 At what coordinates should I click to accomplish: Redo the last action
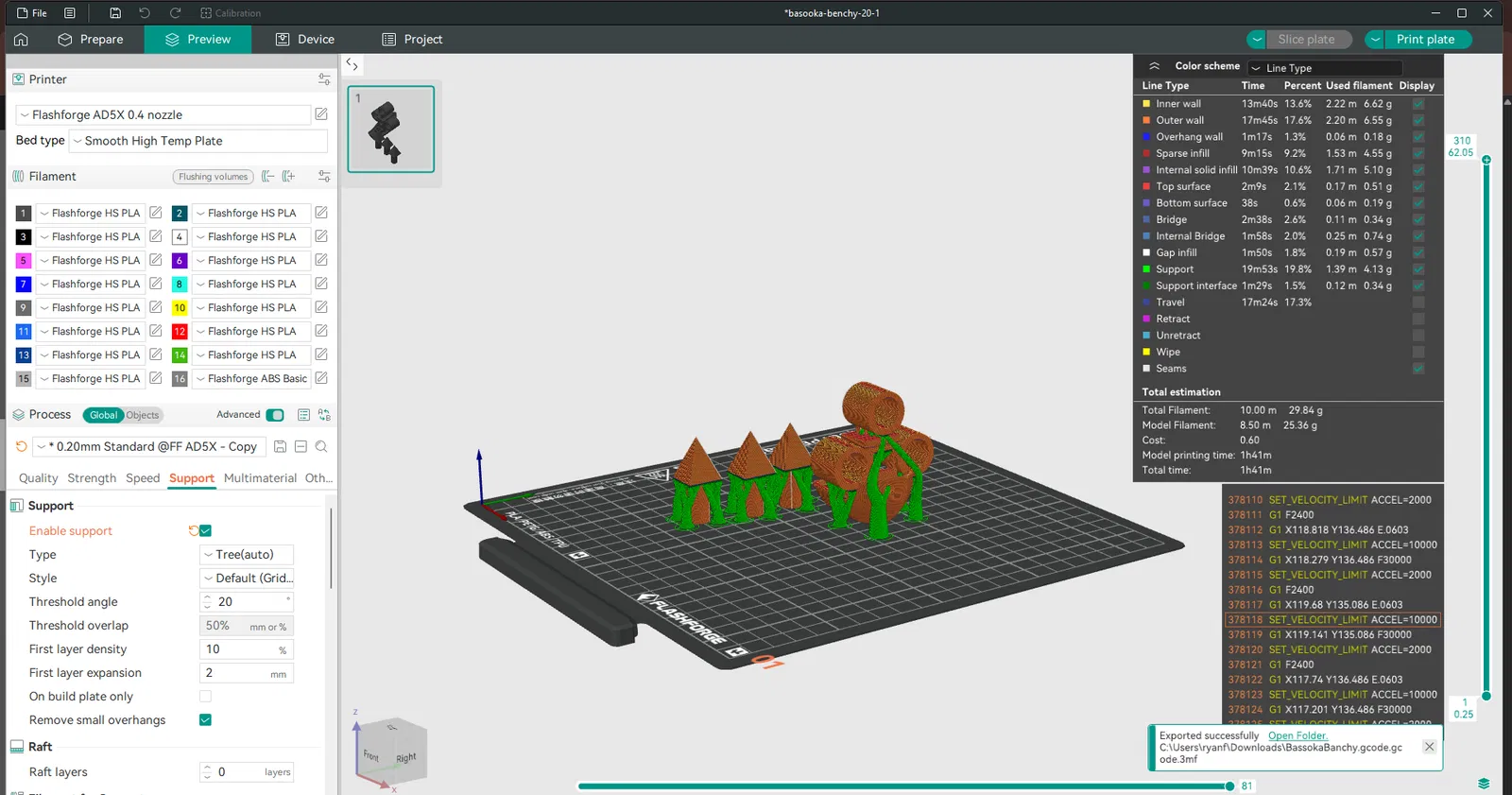[175, 13]
